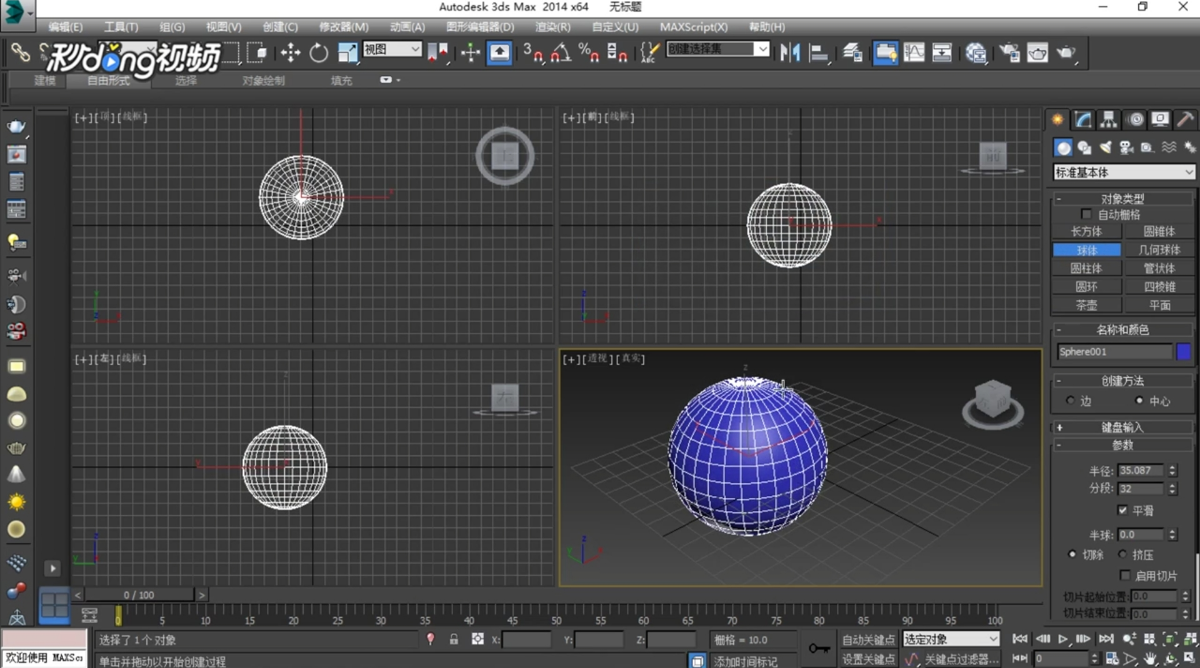Viewport: 1200px width, 668px height.
Task: Select the Move transform tool
Action: [290, 53]
